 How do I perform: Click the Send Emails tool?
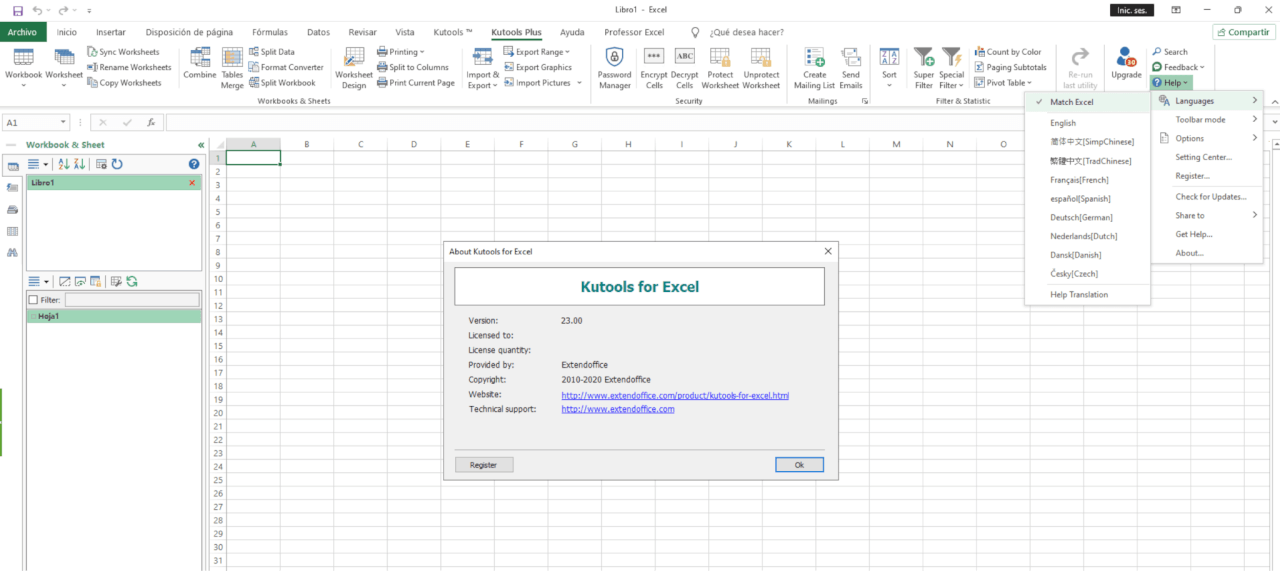click(x=851, y=67)
